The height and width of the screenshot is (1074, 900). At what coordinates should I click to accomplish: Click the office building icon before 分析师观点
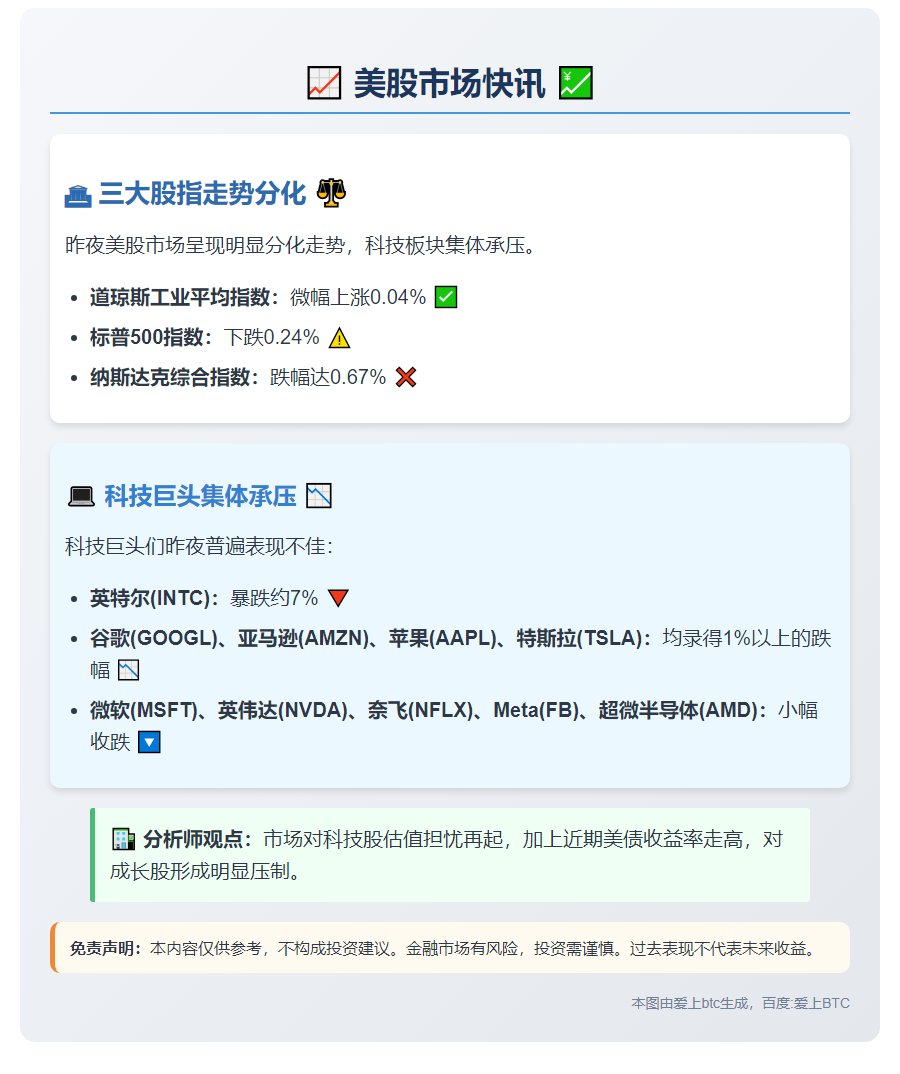pyautogui.click(x=122, y=839)
